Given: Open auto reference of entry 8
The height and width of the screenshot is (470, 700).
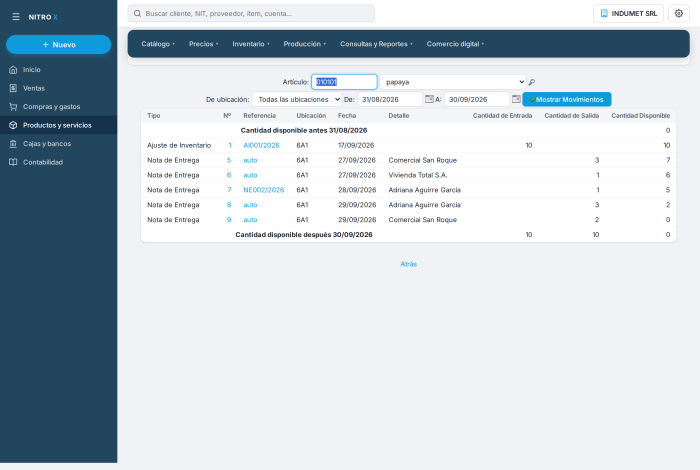Looking at the screenshot, I should click(250, 205).
